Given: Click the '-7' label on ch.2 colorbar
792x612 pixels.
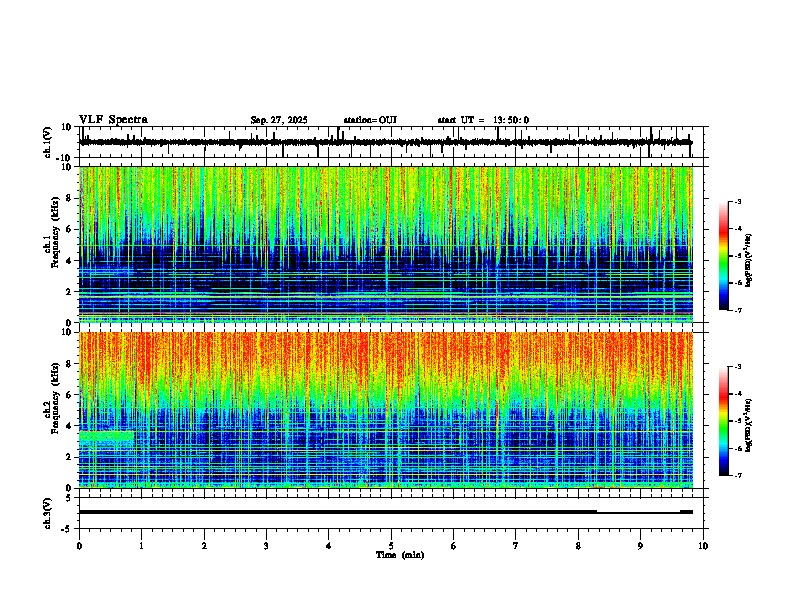Looking at the screenshot, I should (x=737, y=475).
